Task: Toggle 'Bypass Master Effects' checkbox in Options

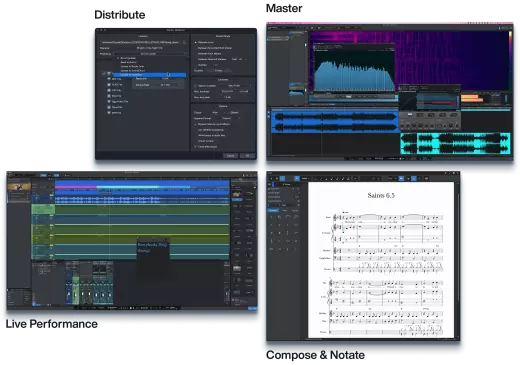Action: click(196, 124)
